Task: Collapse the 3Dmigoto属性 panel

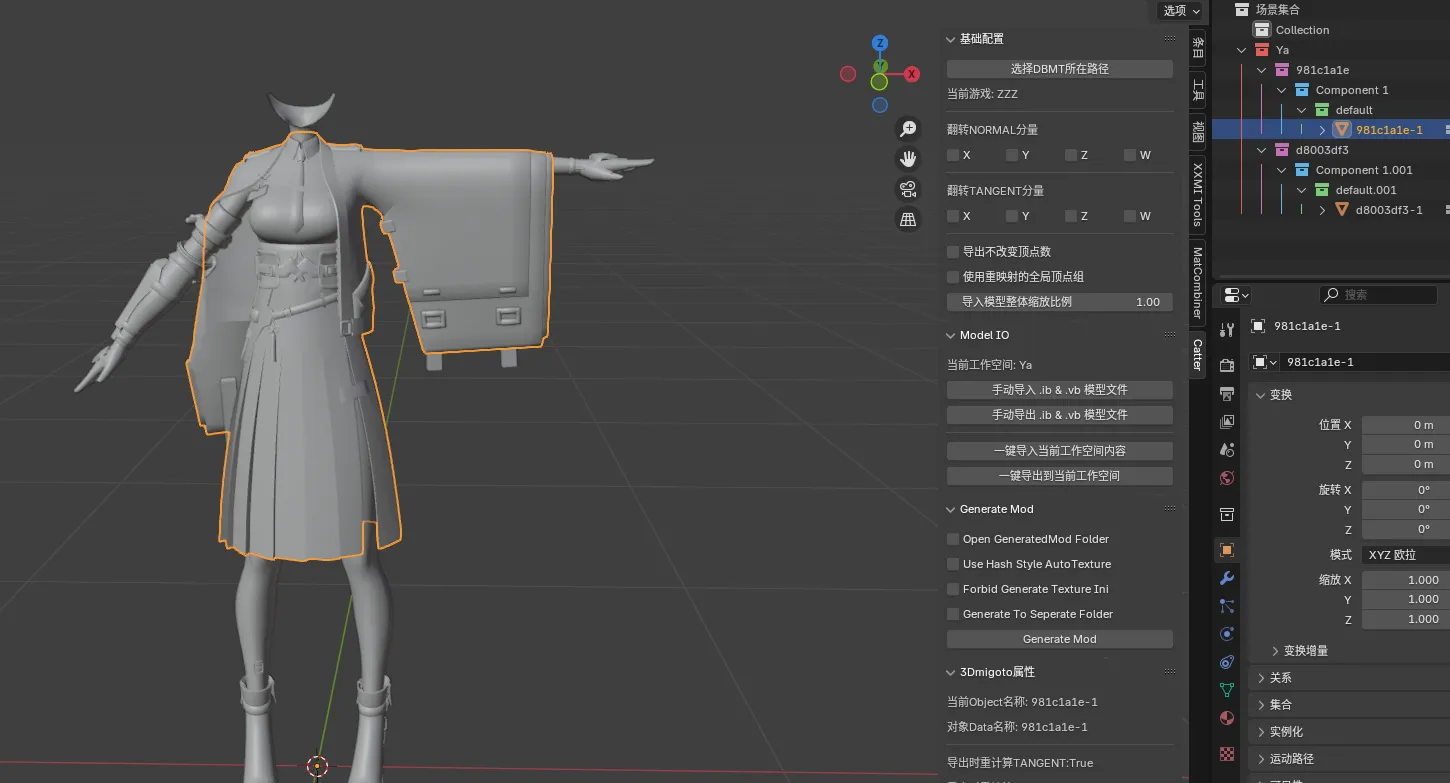Action: (952, 672)
